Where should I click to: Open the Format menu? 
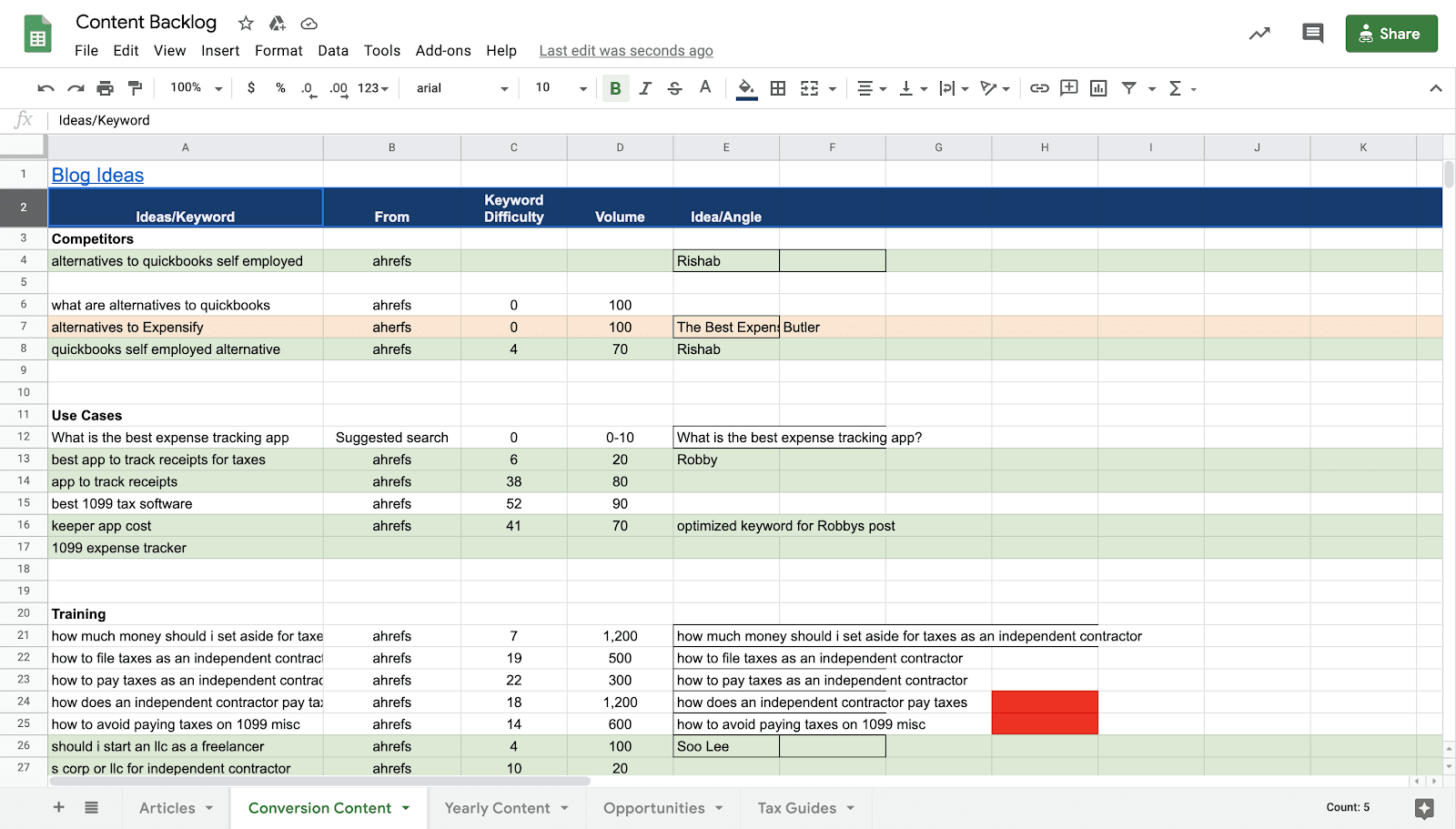click(x=278, y=51)
